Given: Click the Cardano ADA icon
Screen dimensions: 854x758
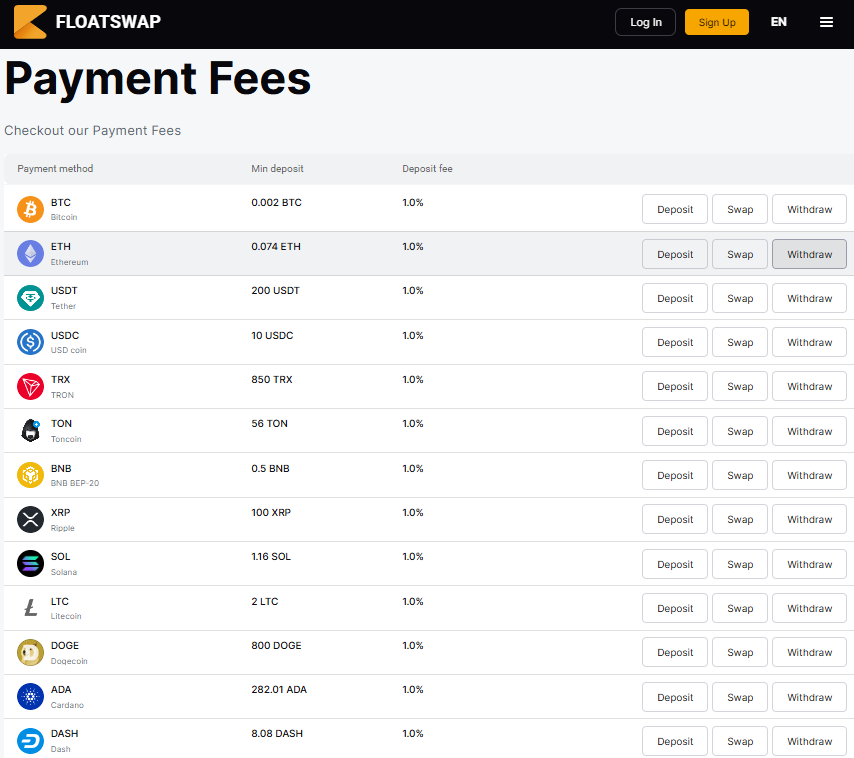Looking at the screenshot, I should coord(30,696).
